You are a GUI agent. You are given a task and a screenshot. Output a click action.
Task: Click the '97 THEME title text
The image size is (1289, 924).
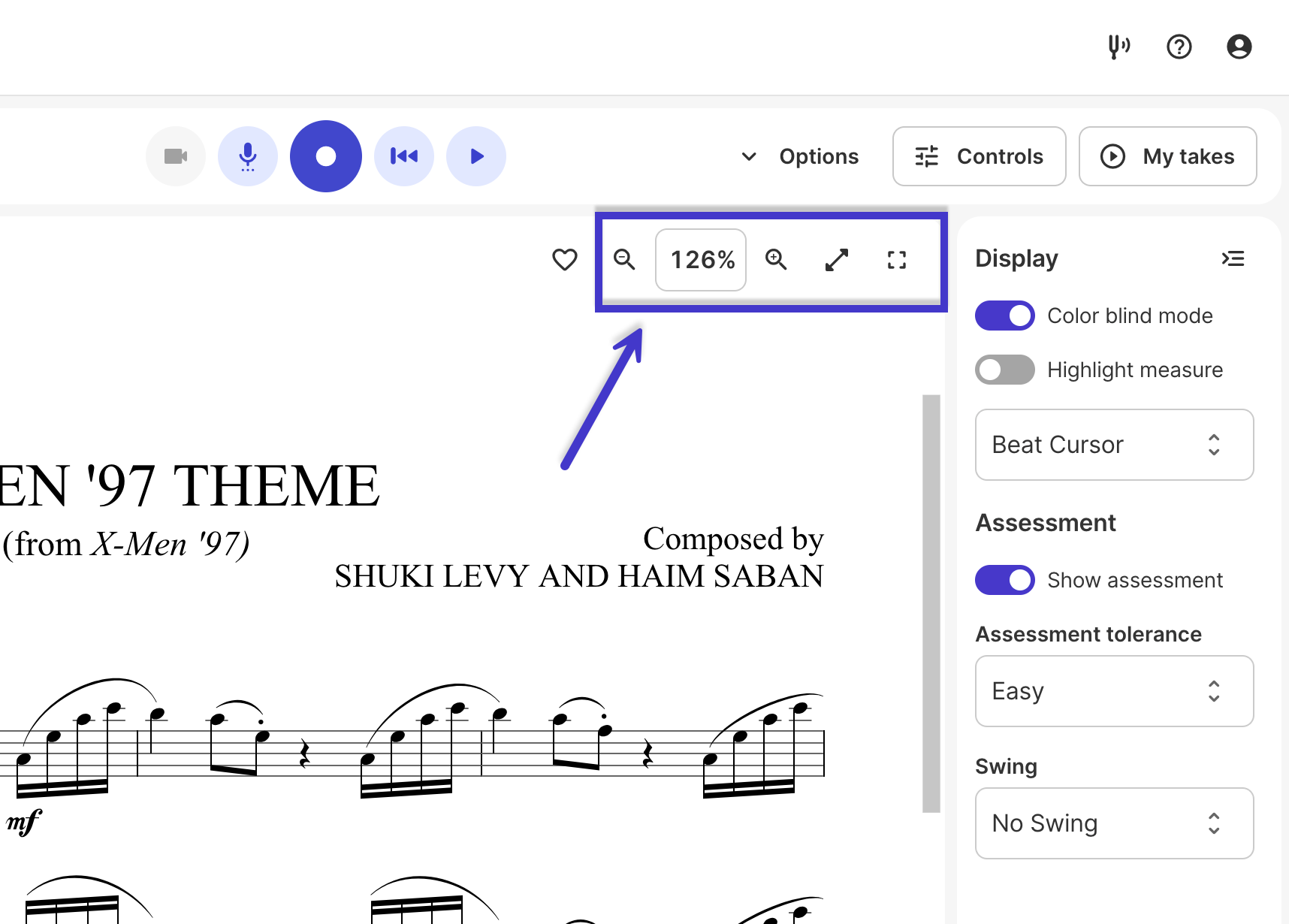click(x=233, y=485)
